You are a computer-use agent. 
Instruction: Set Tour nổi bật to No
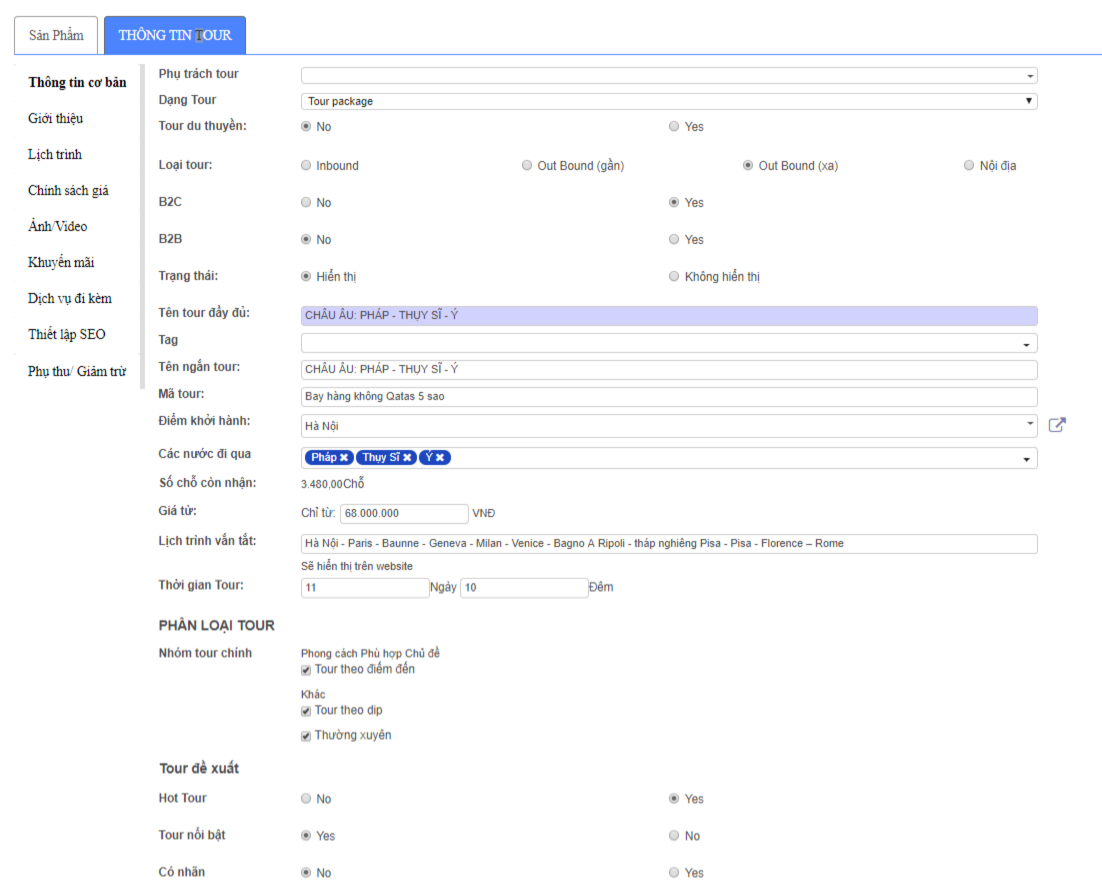coord(674,835)
